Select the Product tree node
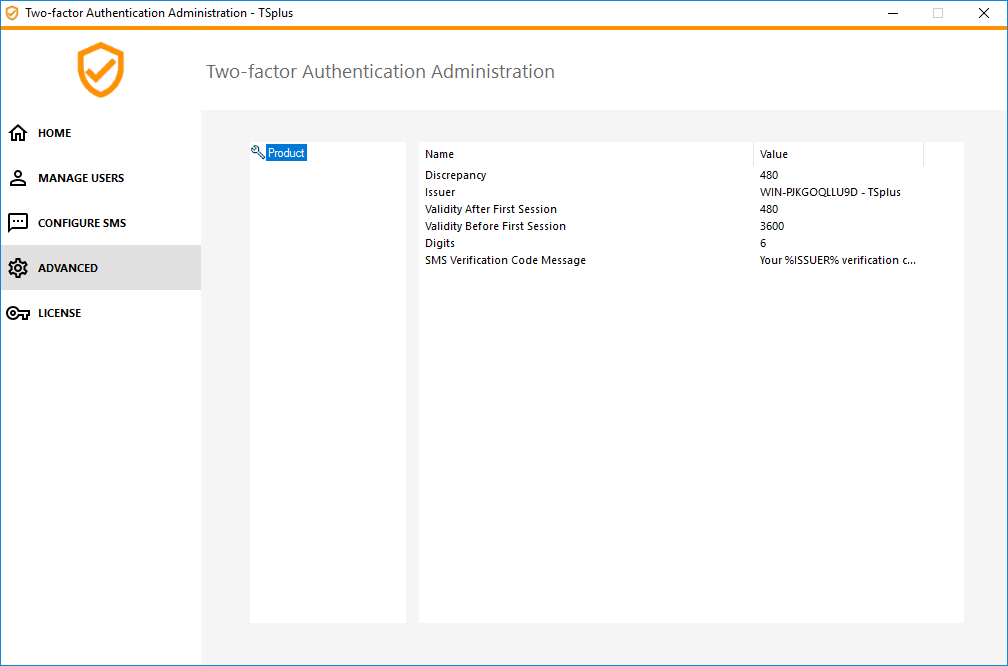This screenshot has height=666, width=1008. click(286, 153)
